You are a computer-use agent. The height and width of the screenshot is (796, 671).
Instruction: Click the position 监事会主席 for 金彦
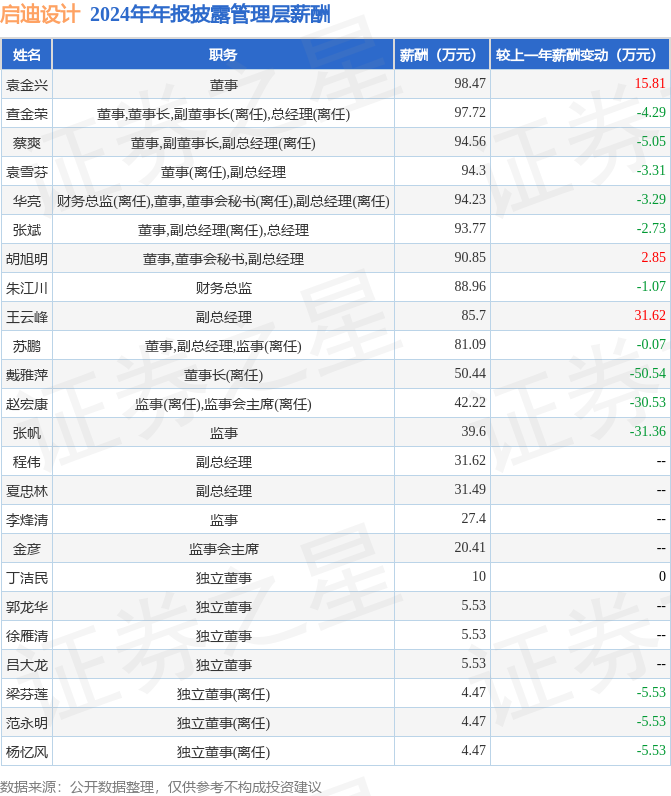(x=223, y=548)
